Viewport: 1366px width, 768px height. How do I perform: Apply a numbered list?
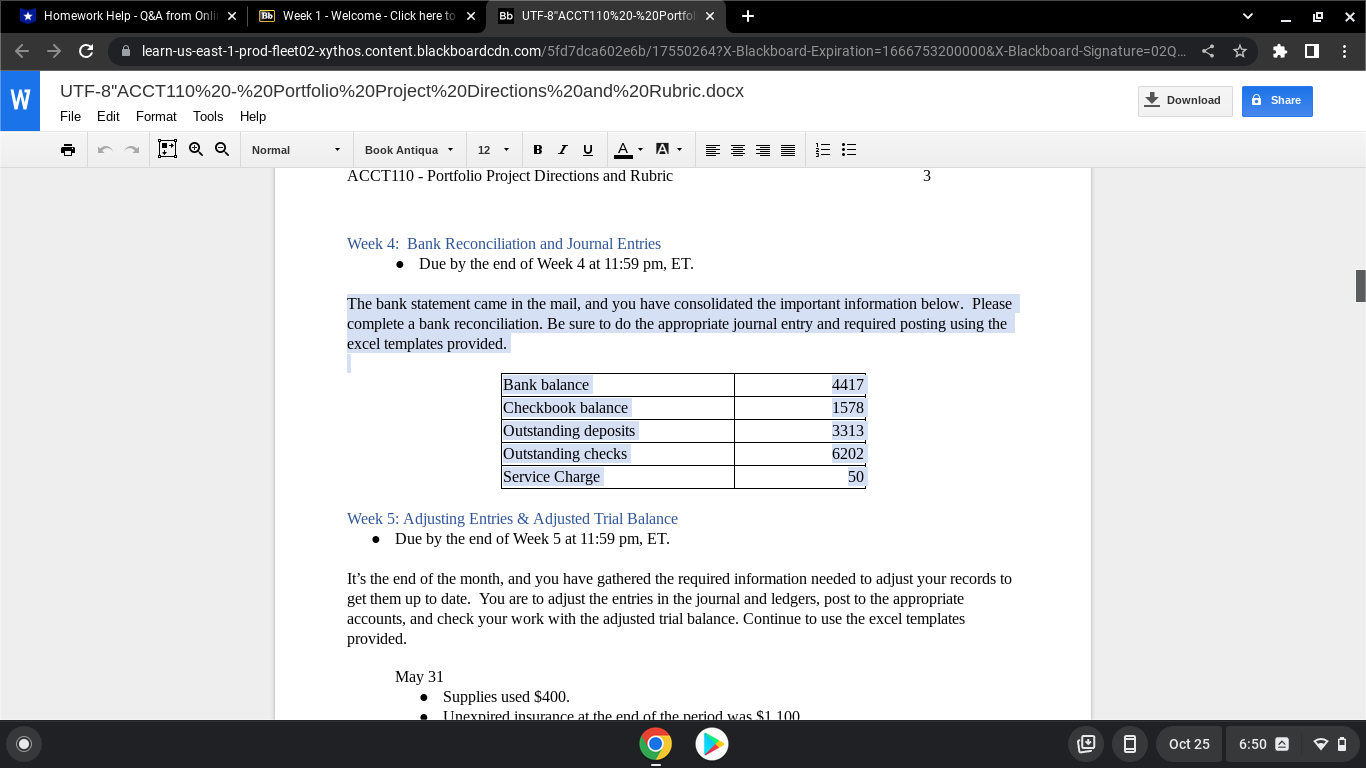[822, 149]
